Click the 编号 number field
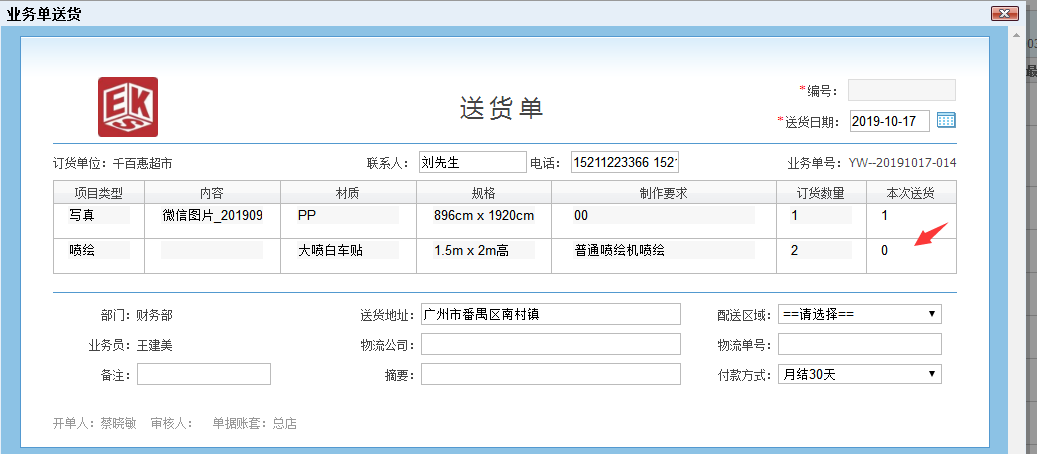The image size is (1037, 454). coord(901,91)
